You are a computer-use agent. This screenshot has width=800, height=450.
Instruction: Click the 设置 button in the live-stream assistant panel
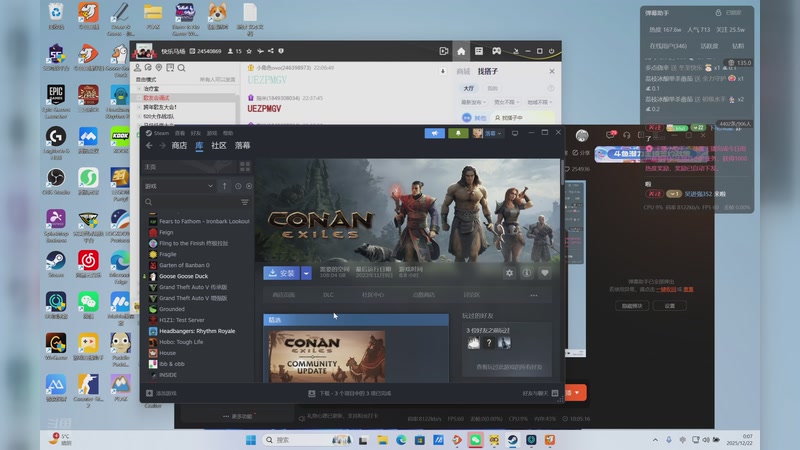tap(669, 306)
